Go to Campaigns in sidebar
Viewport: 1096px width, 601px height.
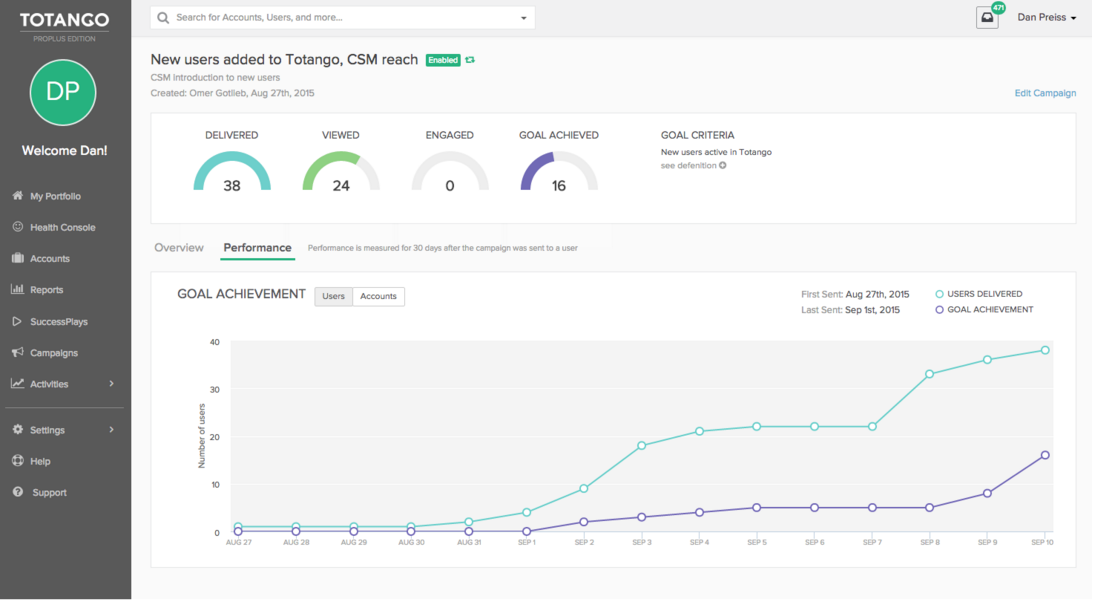click(x=54, y=353)
